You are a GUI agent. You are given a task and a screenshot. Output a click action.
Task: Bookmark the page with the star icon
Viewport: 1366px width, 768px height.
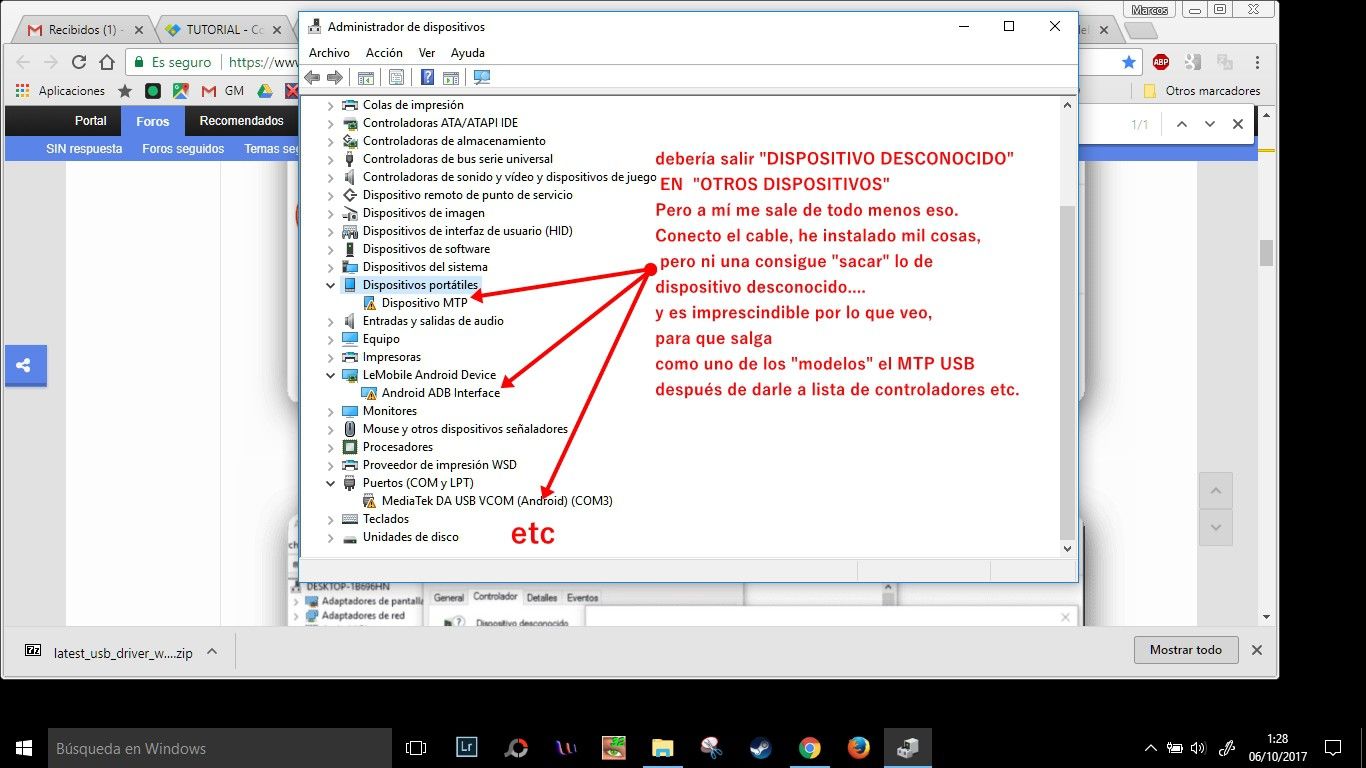1129,62
